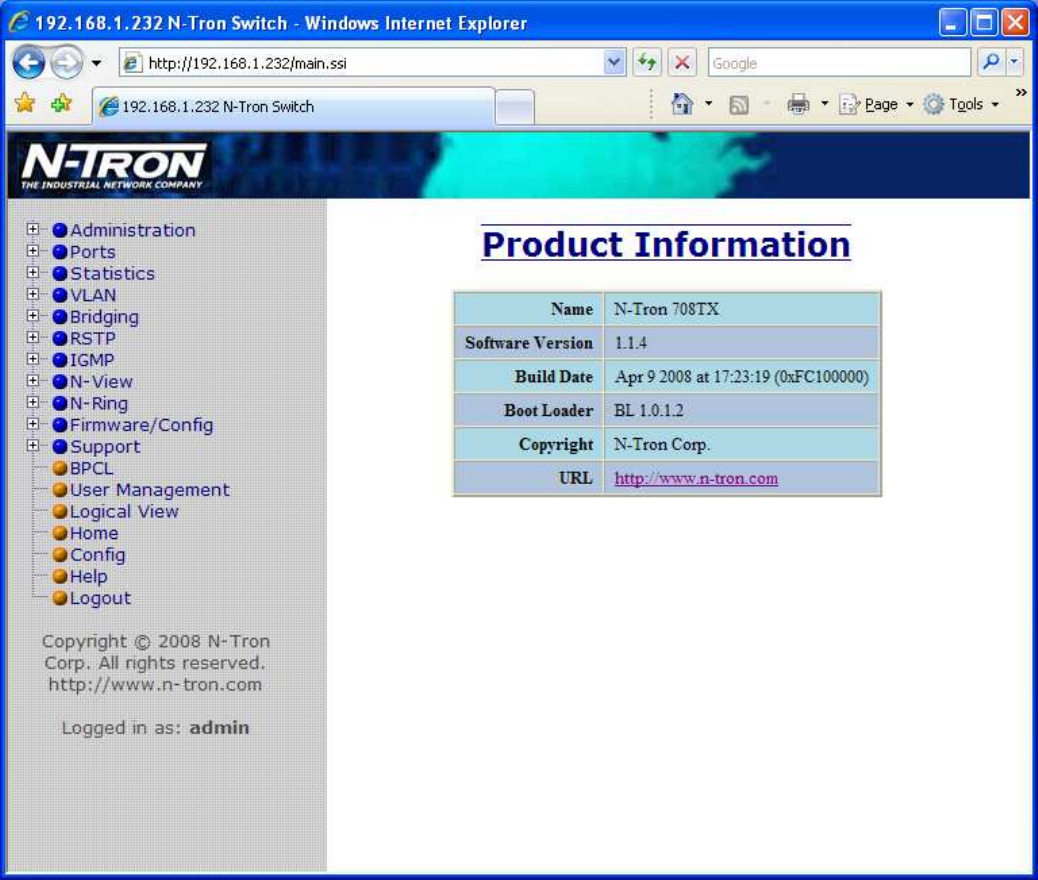
Task: Go to the Home page link
Action: [x=94, y=533]
